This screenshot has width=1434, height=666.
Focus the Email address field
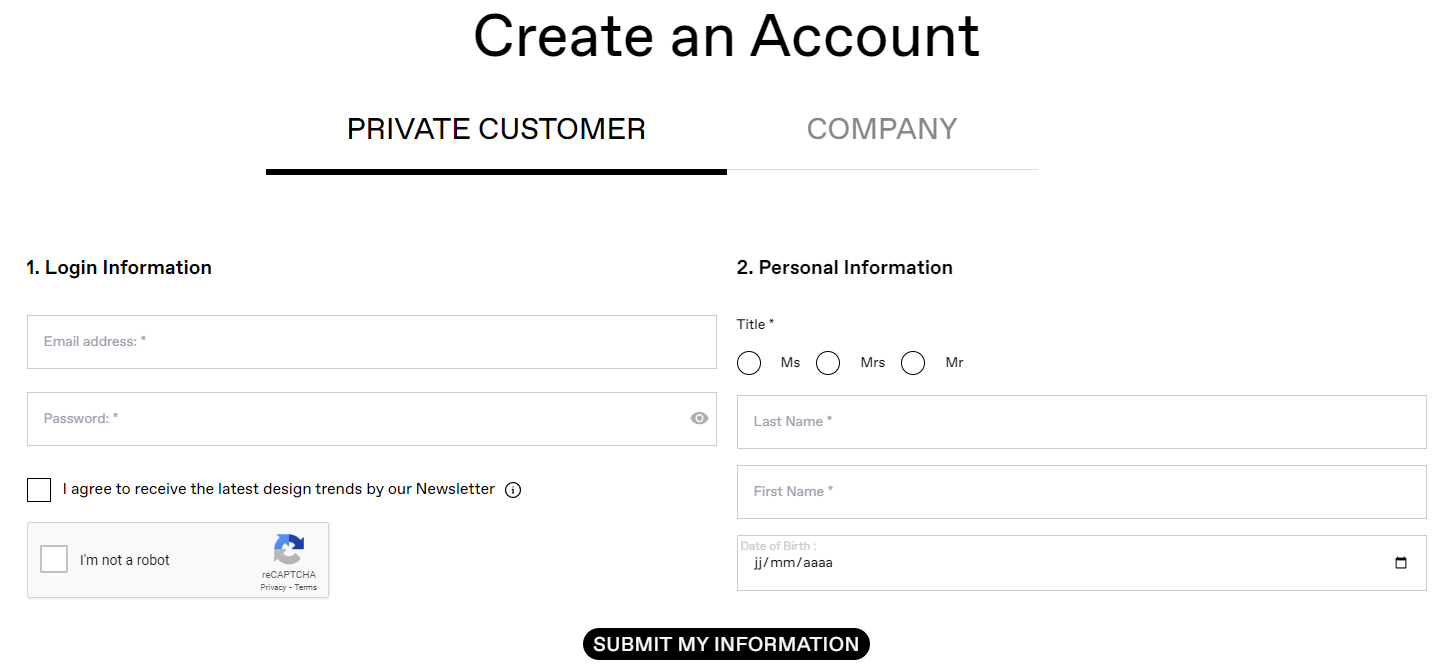[372, 342]
